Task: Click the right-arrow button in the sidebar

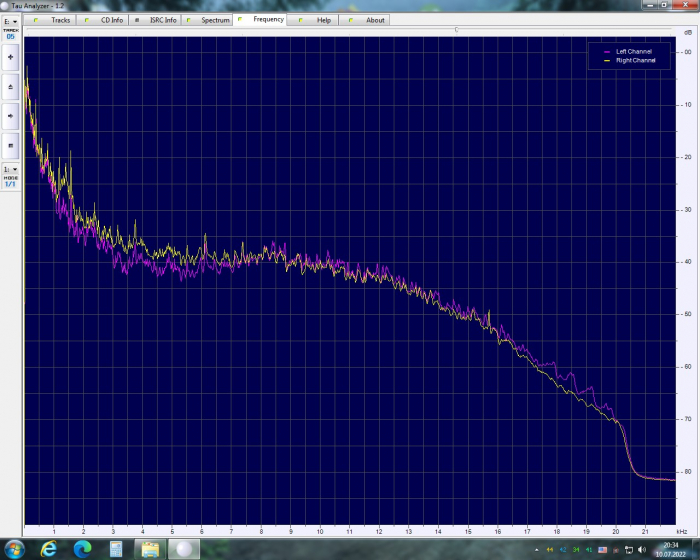Action: (x=10, y=116)
